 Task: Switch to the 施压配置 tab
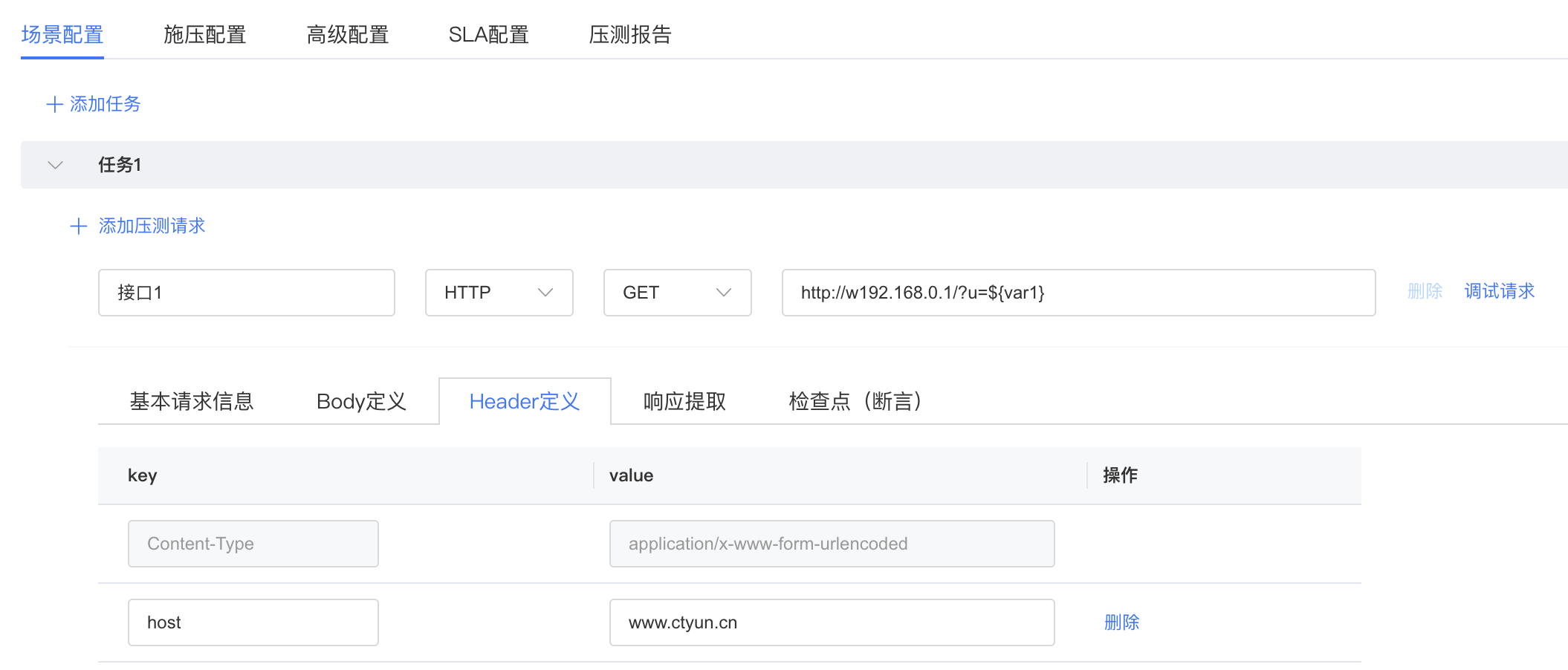[204, 35]
